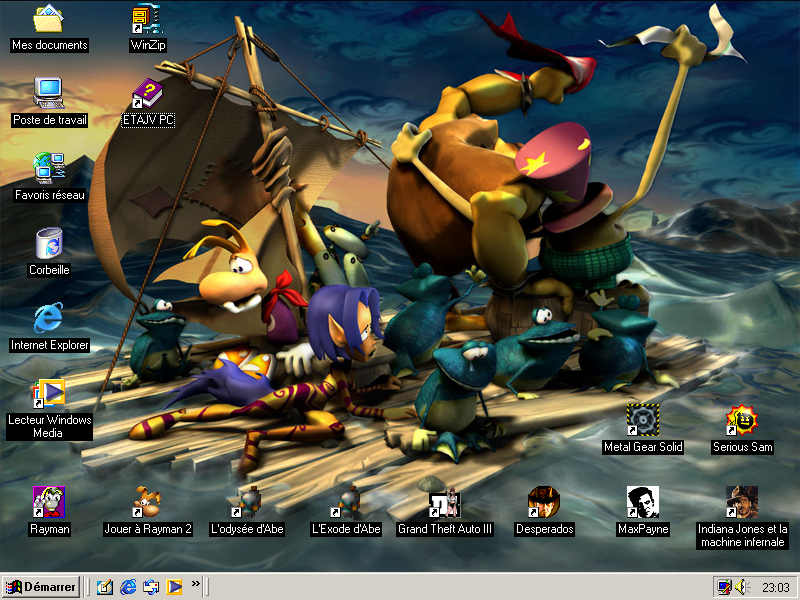Click the notepad edit icon in Quick Launch
Screen dimensions: 800x600
point(105,587)
